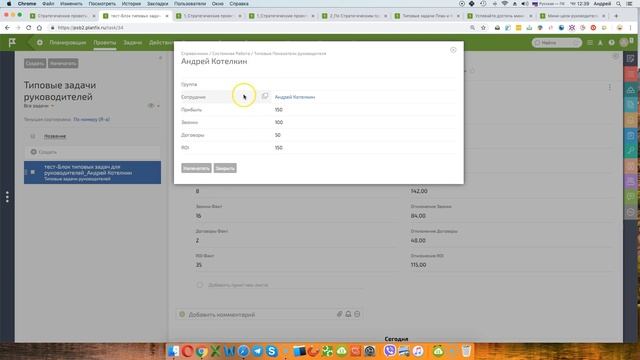Open the user avatar in green bar

(x=624, y=42)
